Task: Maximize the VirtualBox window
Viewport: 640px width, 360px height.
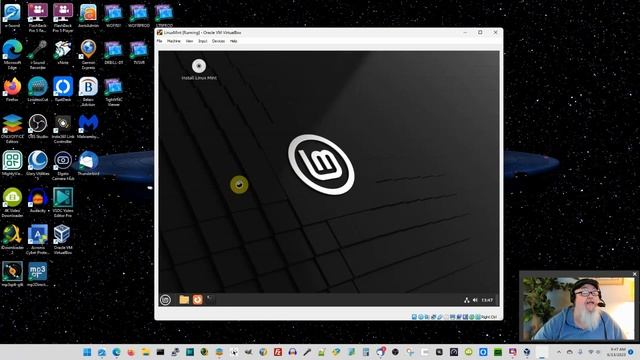Action: pos(480,32)
